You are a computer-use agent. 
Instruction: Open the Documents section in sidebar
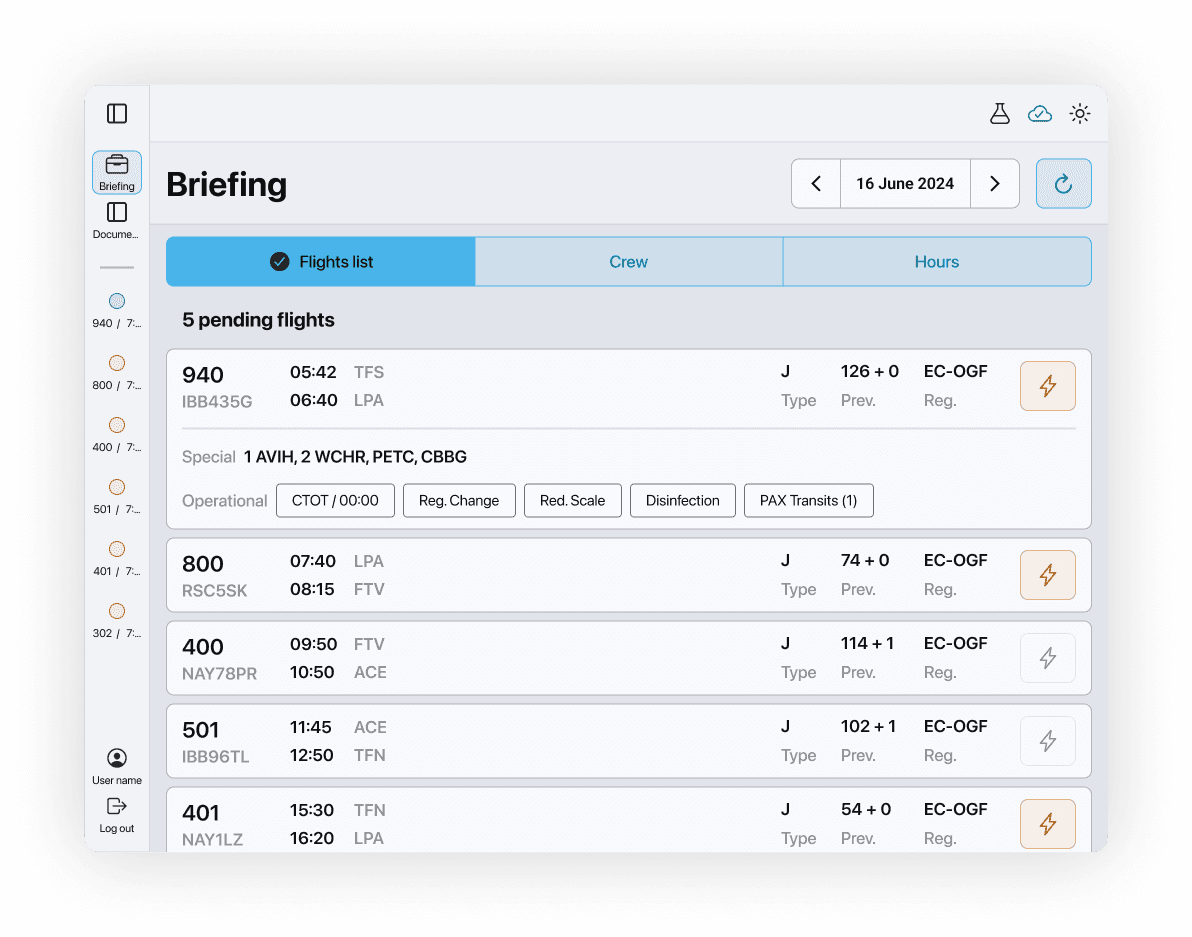coord(116,220)
